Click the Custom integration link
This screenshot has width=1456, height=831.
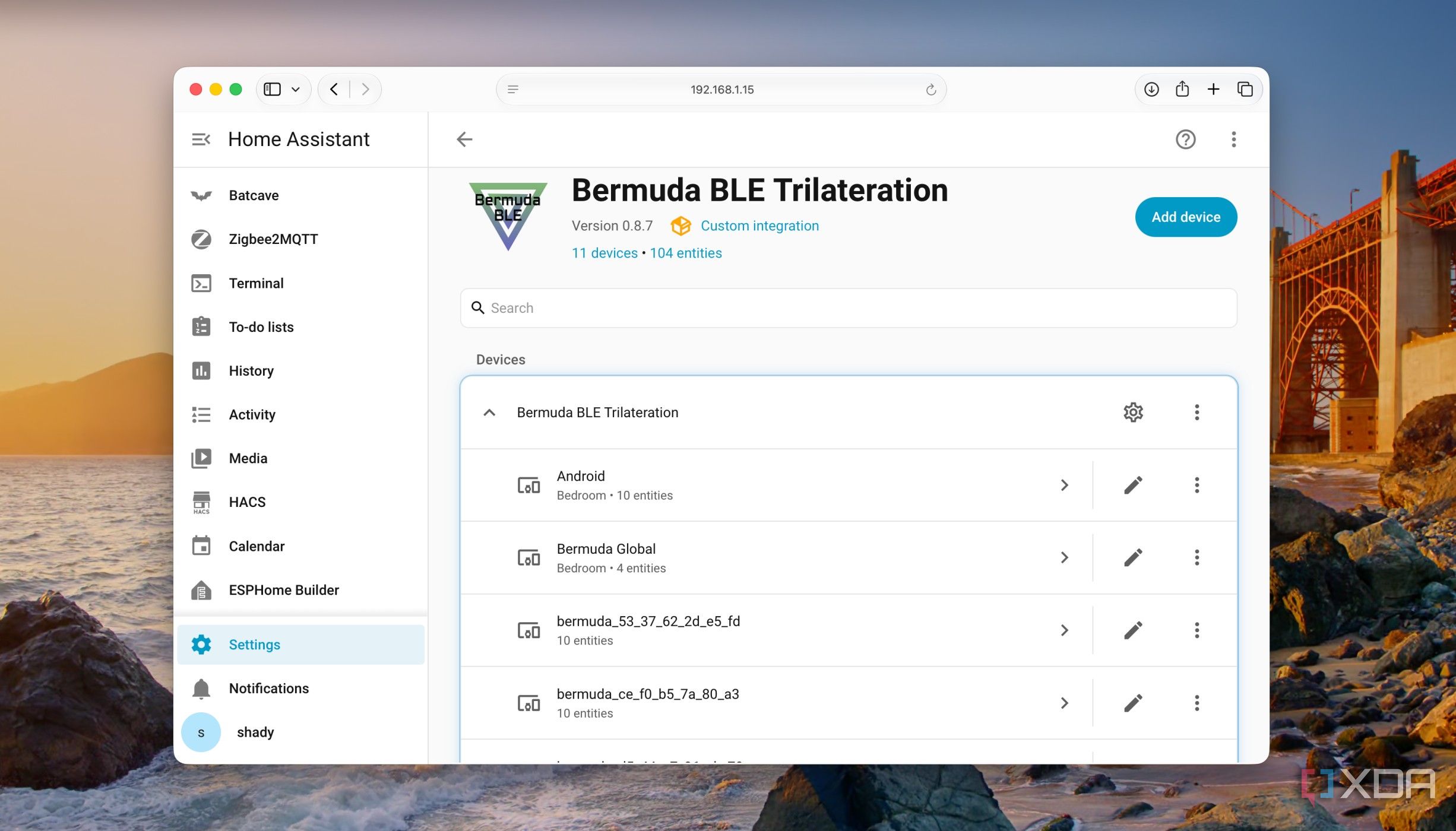(759, 226)
